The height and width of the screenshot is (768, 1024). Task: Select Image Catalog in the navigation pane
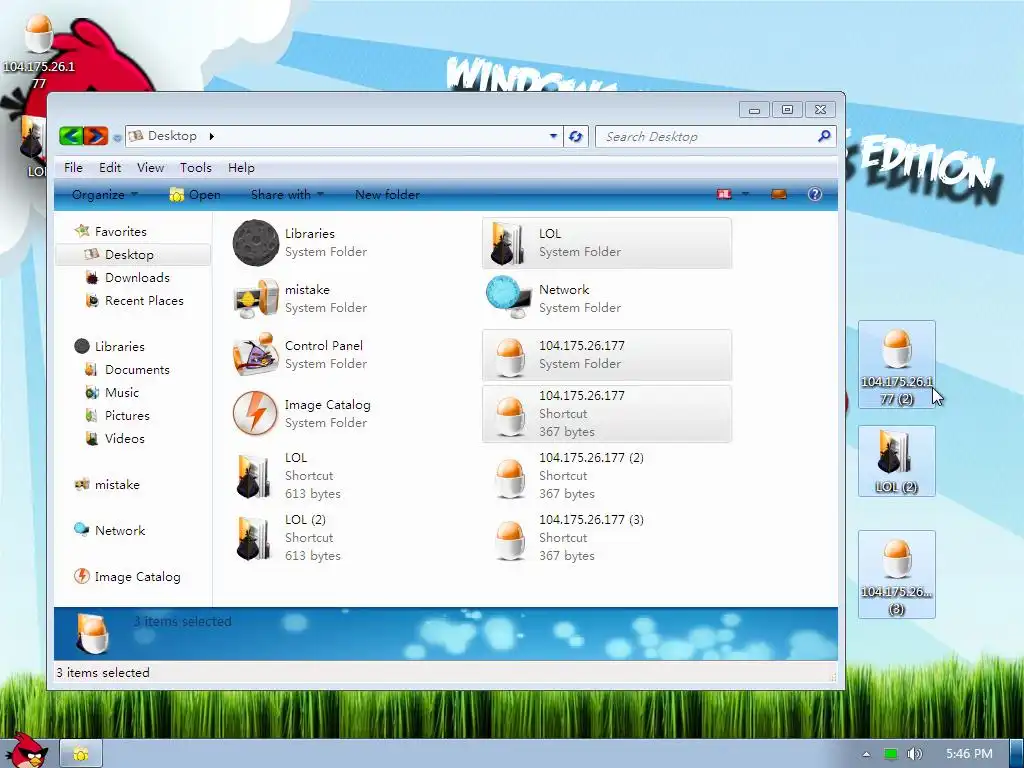[x=127, y=577]
